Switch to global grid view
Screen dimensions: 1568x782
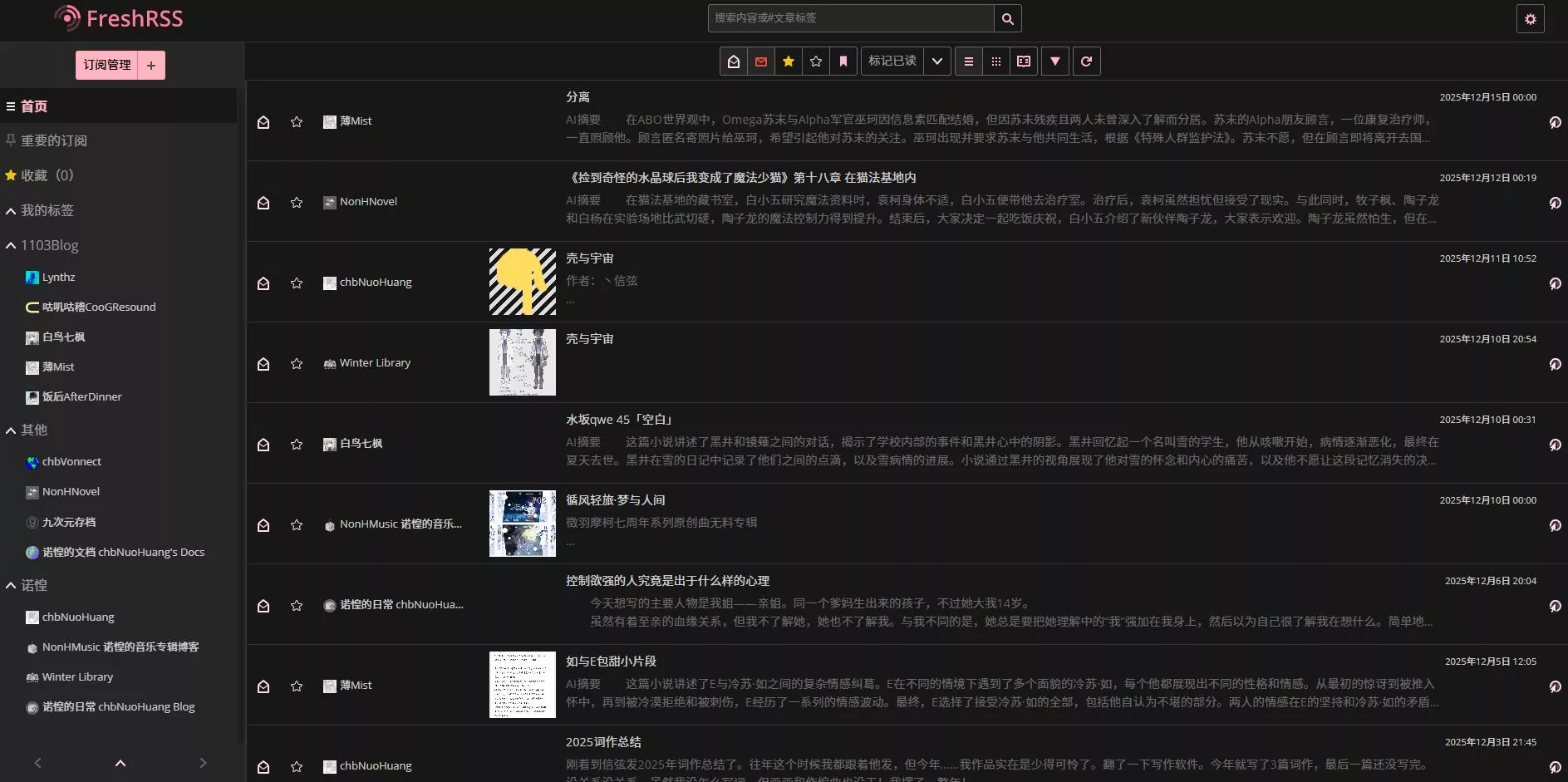(x=996, y=61)
